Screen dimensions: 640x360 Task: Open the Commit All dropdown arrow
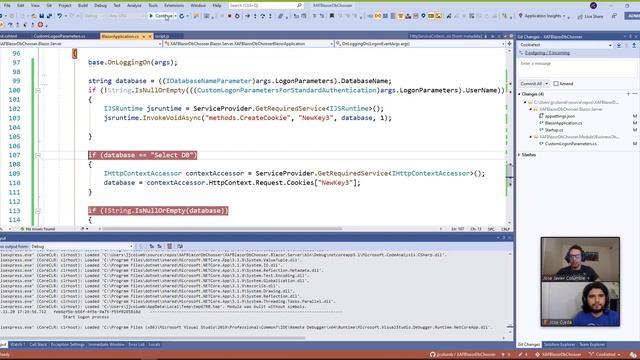(x=547, y=84)
